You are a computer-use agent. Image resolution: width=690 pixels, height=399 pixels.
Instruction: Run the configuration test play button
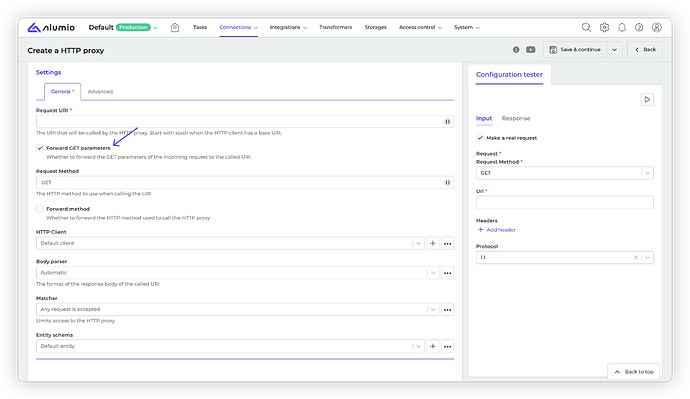pos(647,99)
